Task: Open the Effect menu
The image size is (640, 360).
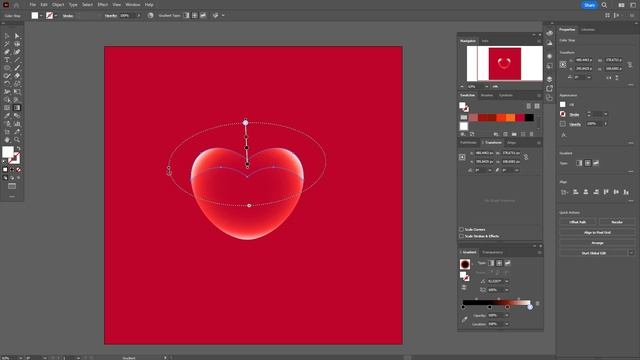Action: [x=102, y=5]
